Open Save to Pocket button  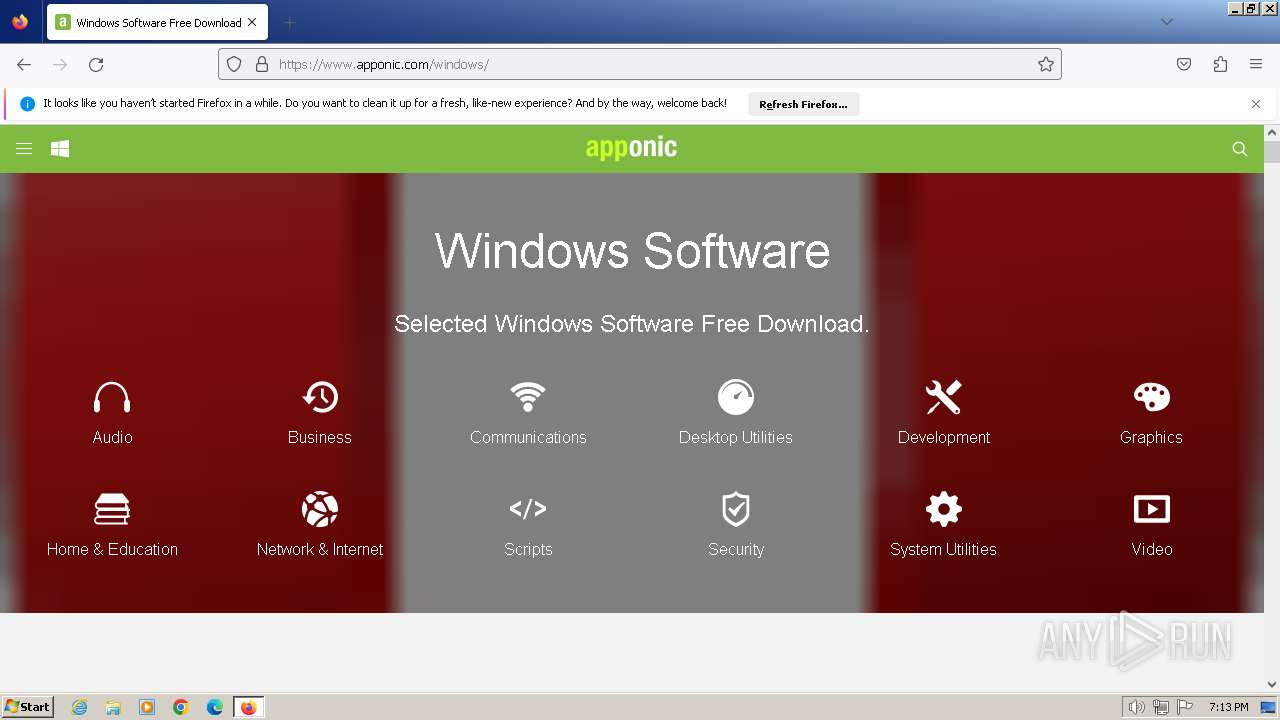[x=1184, y=64]
